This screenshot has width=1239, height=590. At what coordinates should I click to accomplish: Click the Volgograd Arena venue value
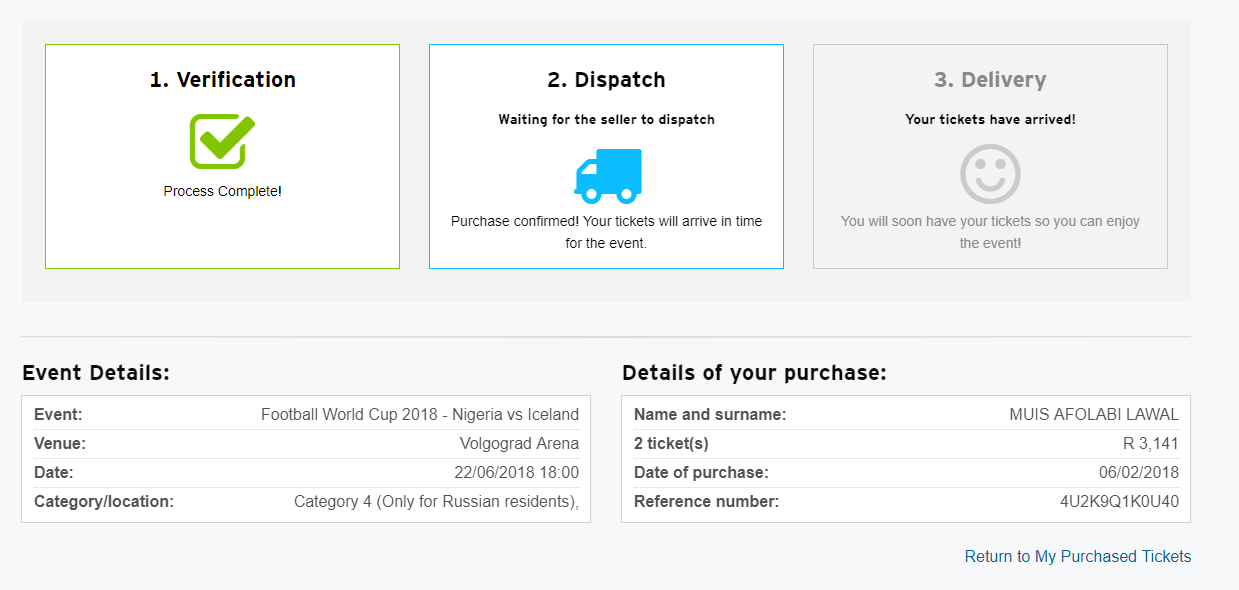tap(519, 444)
